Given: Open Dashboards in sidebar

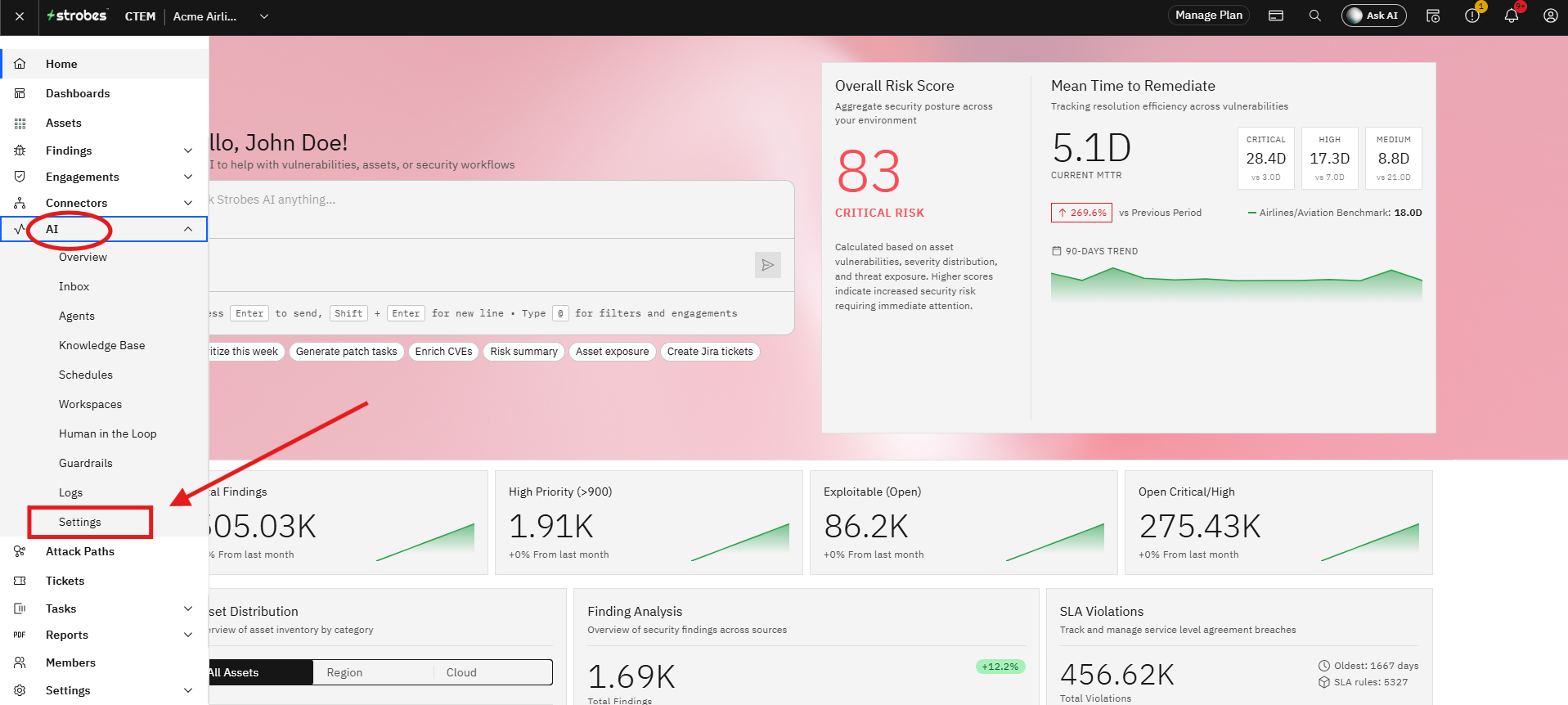Looking at the screenshot, I should [x=105, y=93].
